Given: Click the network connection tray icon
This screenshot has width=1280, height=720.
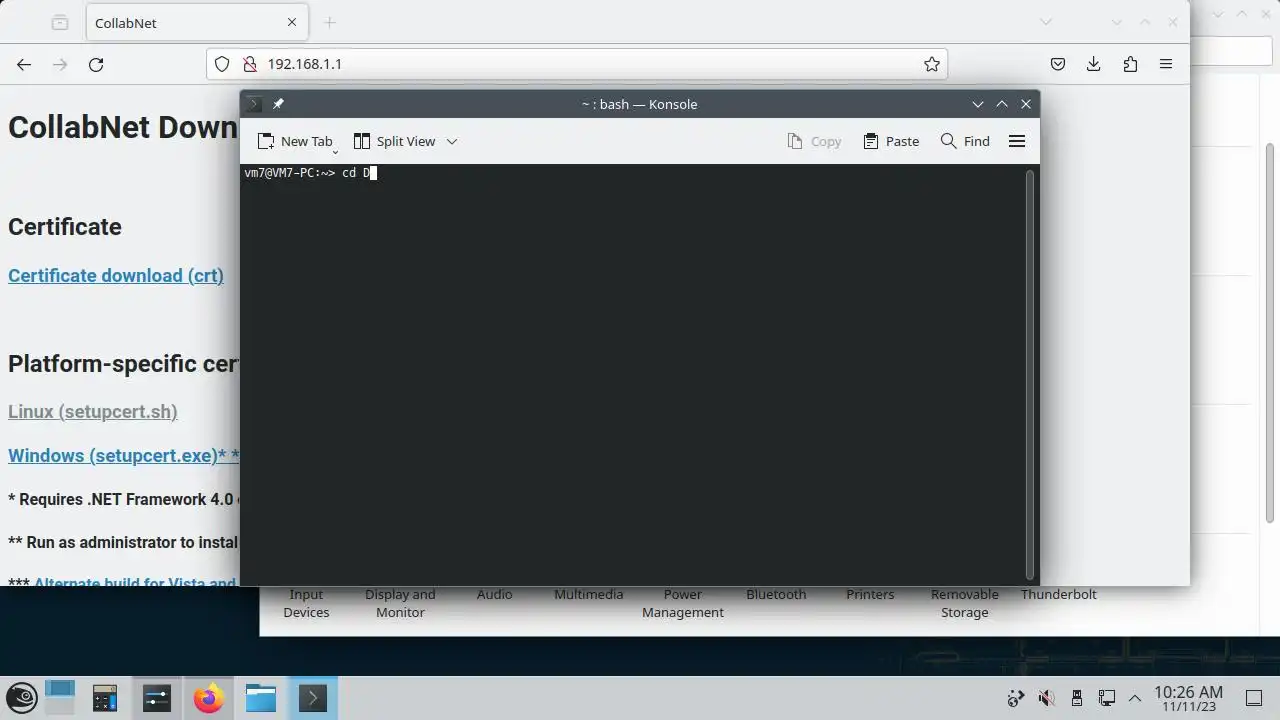Looking at the screenshot, I should click(x=1107, y=698).
